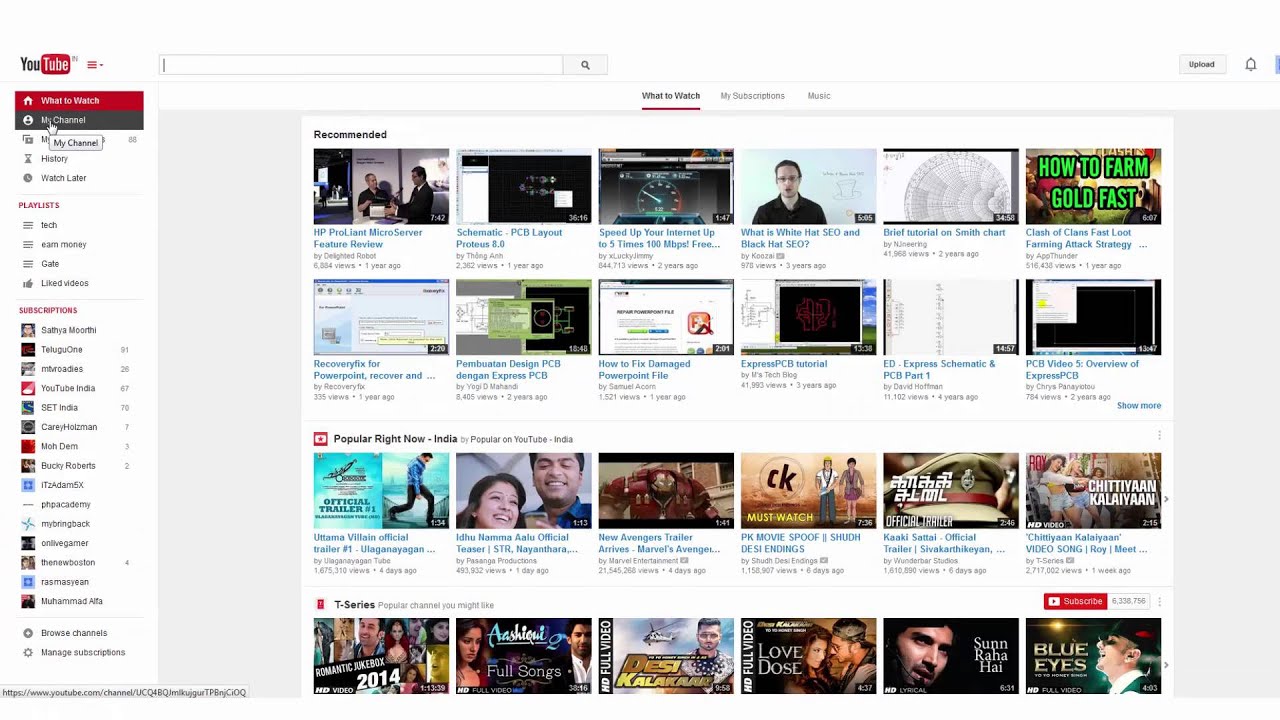Open New Avengers Trailer thumbnail
The image size is (1280, 720).
click(x=666, y=491)
